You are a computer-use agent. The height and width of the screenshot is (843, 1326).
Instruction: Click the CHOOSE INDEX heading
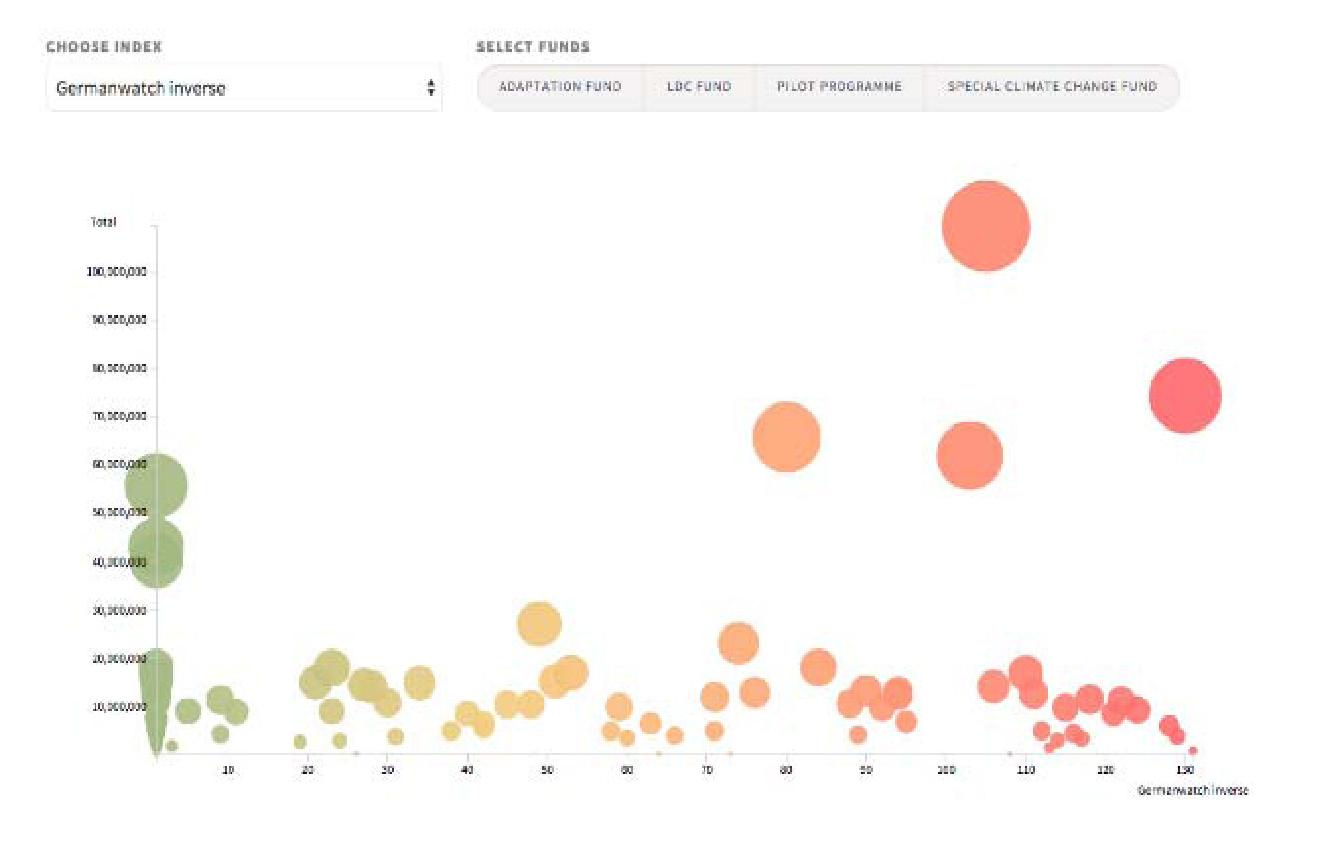coord(104,47)
